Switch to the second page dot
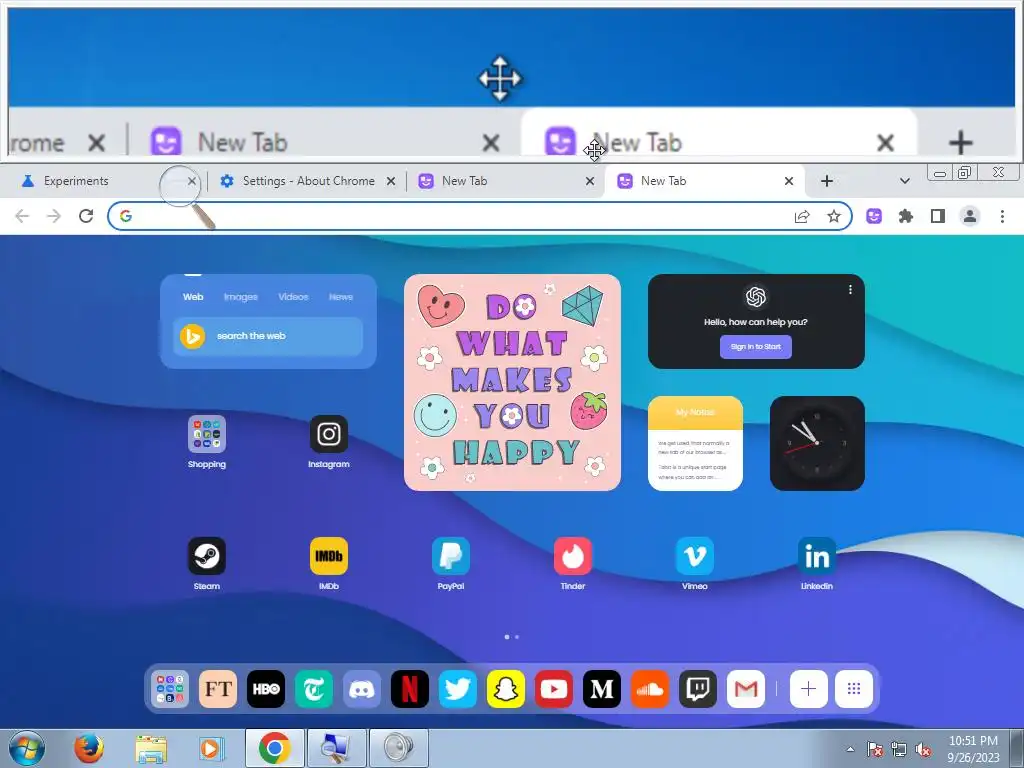The height and width of the screenshot is (768, 1024). pos(517,637)
